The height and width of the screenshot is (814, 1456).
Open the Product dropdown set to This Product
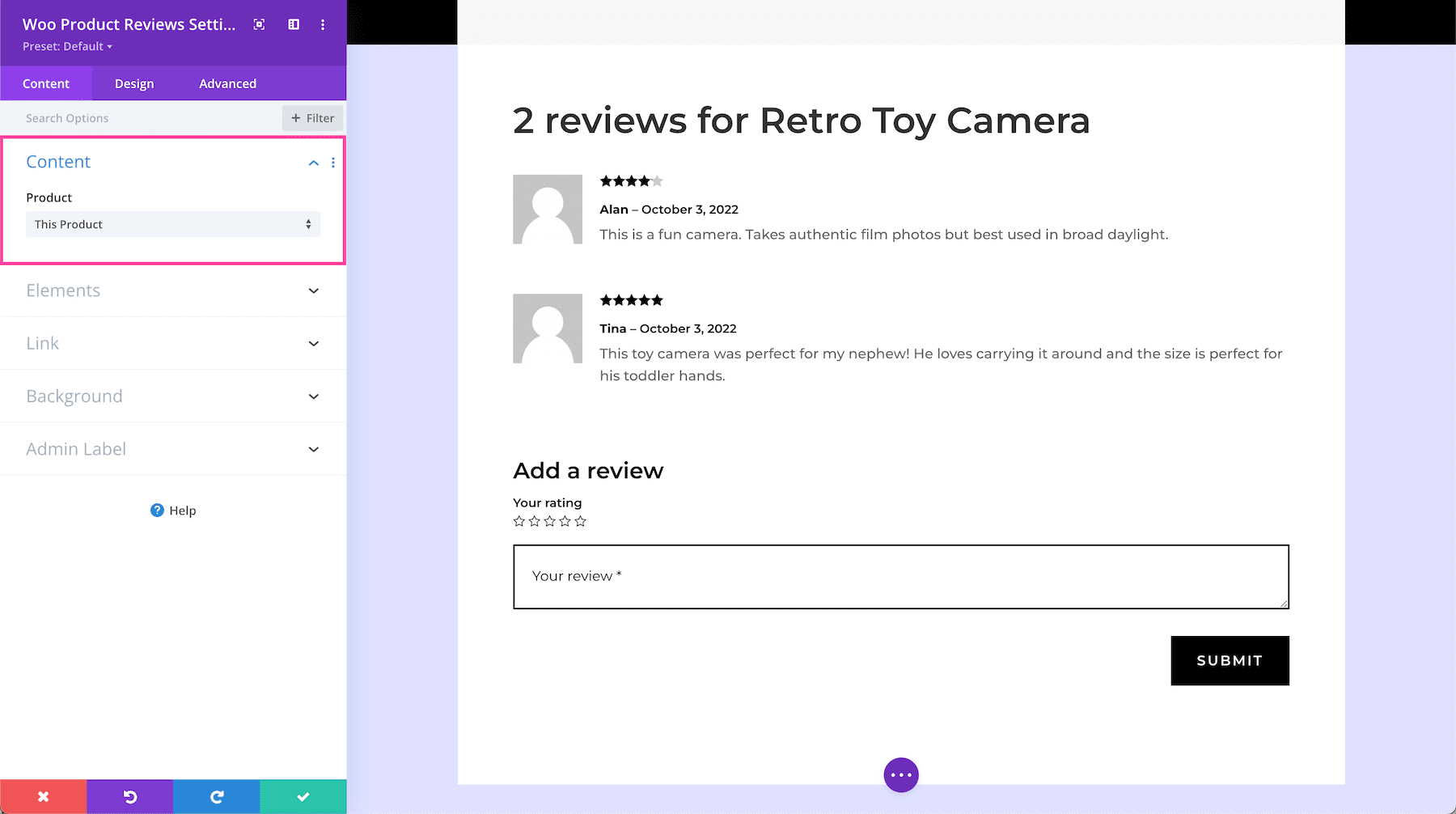coord(172,224)
